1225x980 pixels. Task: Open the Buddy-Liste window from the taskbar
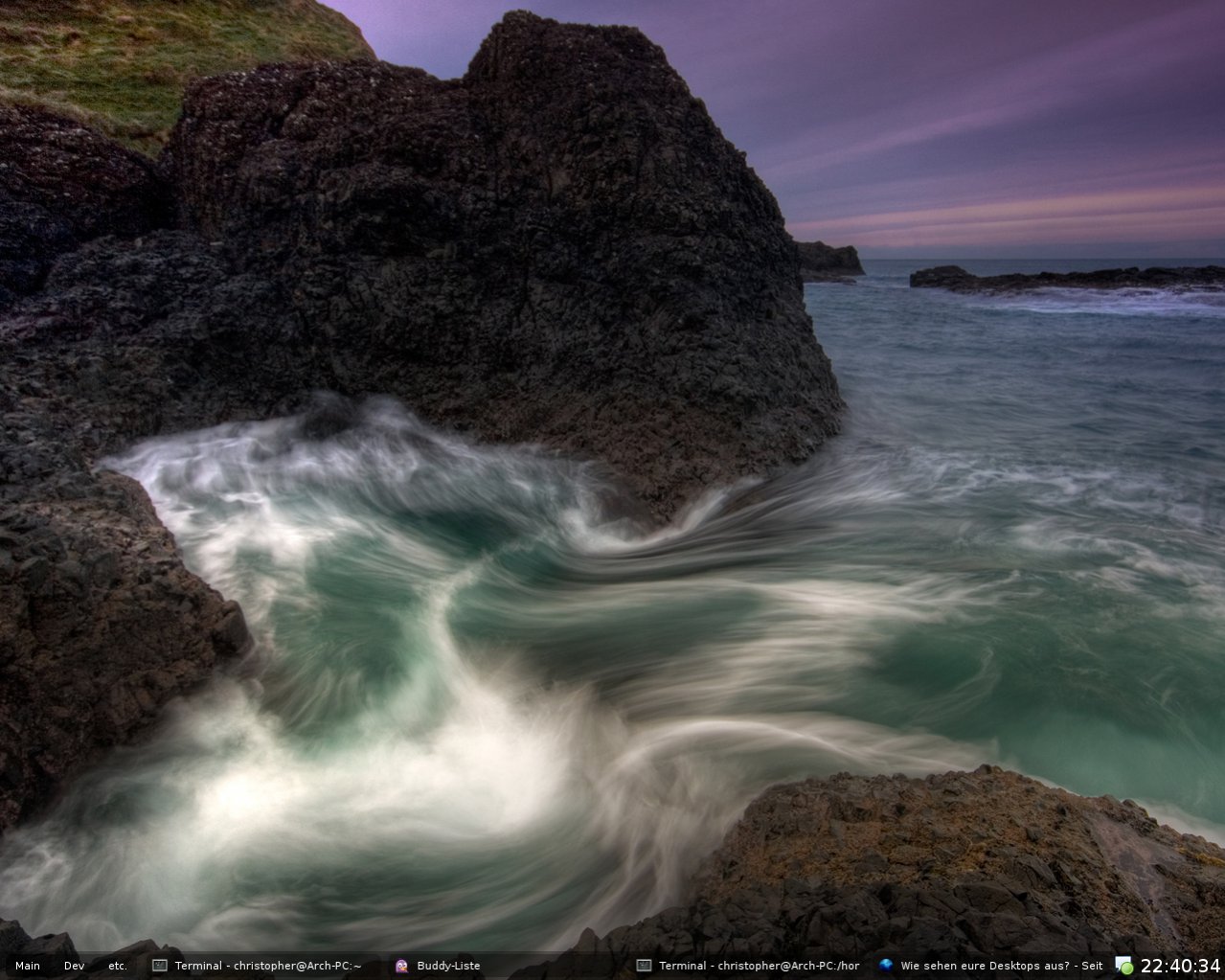[x=448, y=966]
